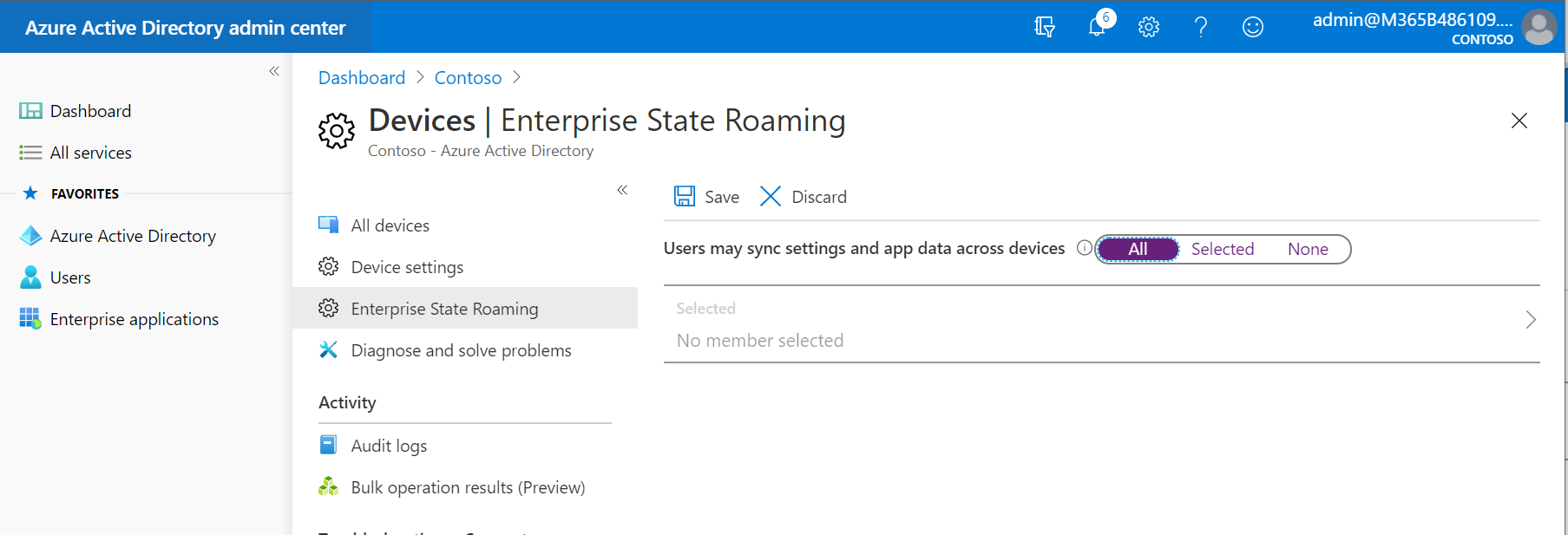Open the admin account avatar

[1539, 27]
